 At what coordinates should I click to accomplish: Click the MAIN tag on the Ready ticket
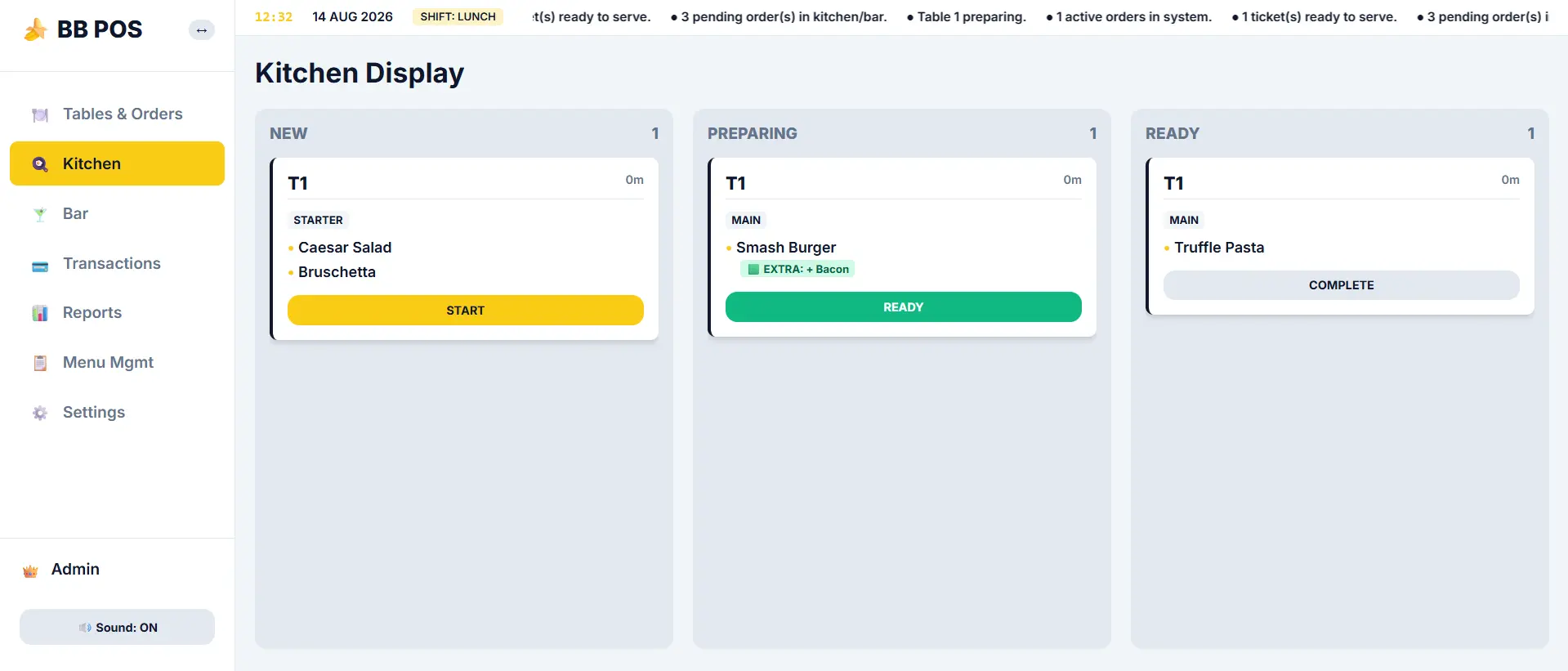(1184, 220)
